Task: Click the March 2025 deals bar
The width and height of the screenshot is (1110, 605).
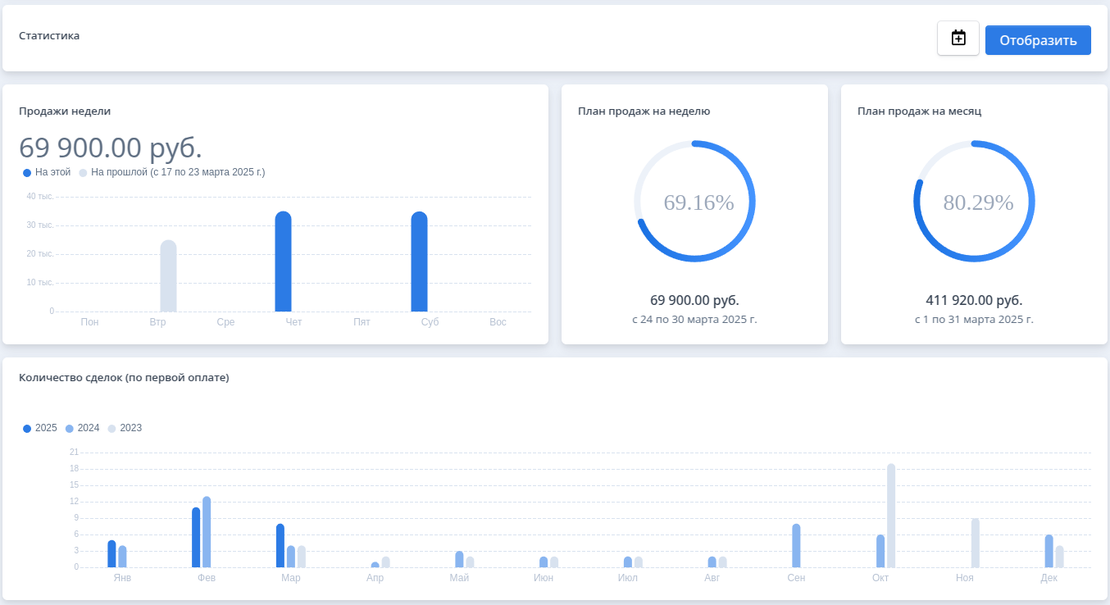Action: click(280, 546)
